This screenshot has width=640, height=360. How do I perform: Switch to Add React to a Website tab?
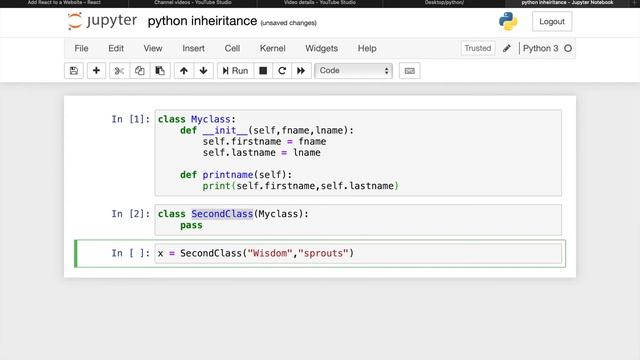(x=64, y=3)
